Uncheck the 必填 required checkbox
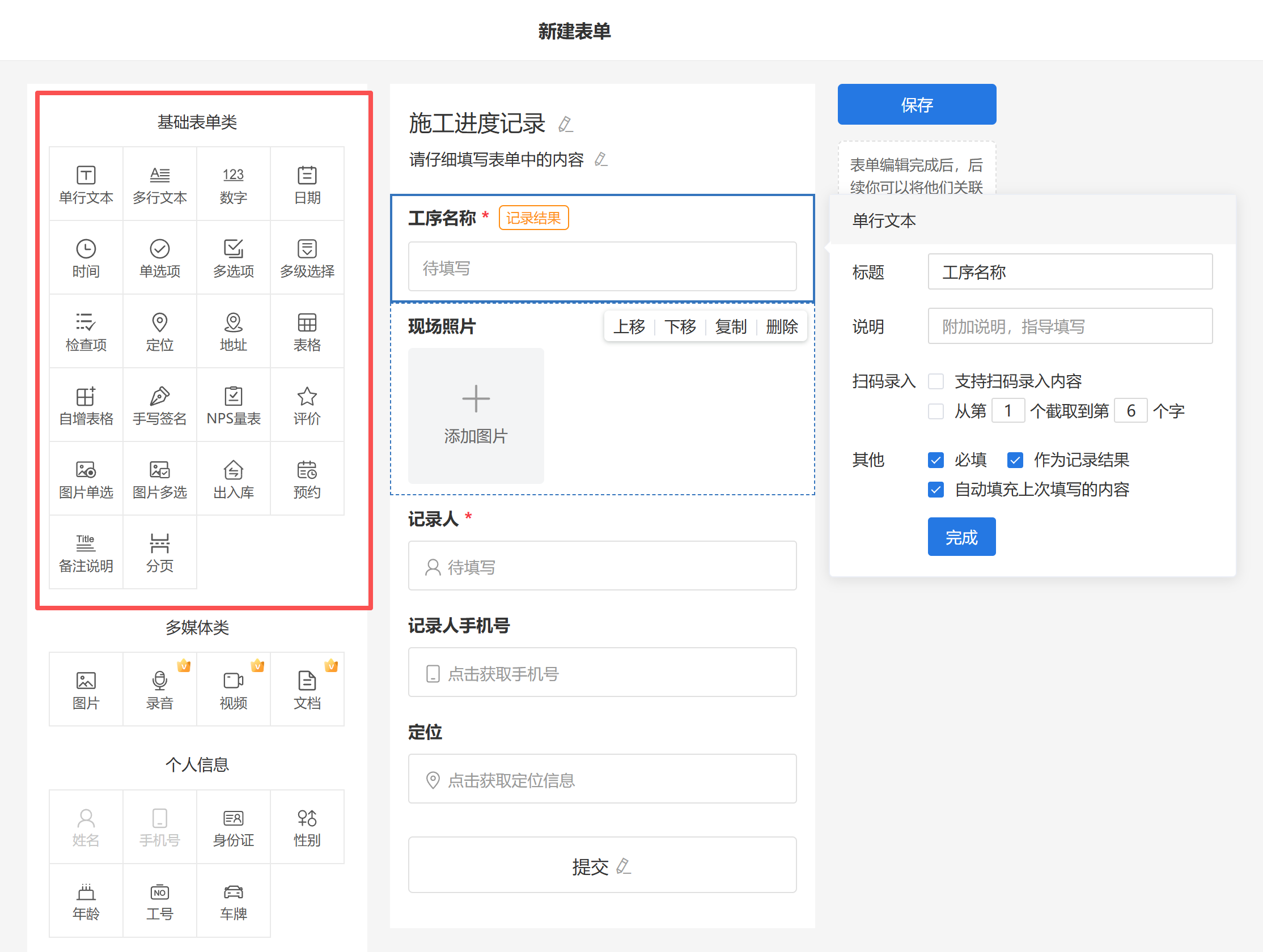1263x952 pixels. (935, 460)
